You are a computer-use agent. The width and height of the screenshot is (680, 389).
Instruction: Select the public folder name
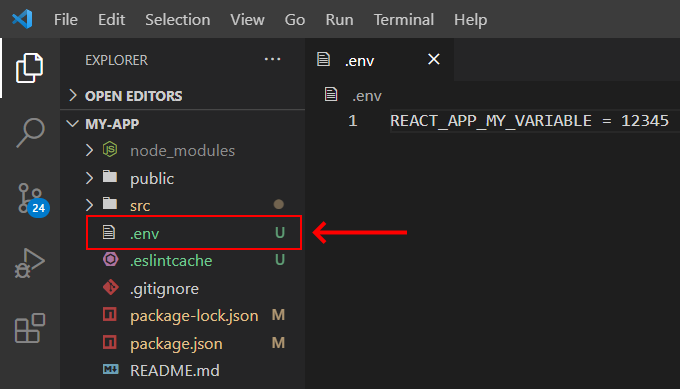tap(152, 179)
